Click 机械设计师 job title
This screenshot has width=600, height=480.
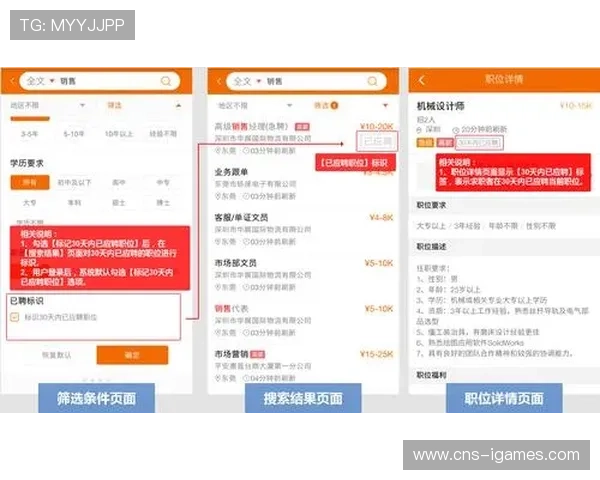pyautogui.click(x=440, y=106)
